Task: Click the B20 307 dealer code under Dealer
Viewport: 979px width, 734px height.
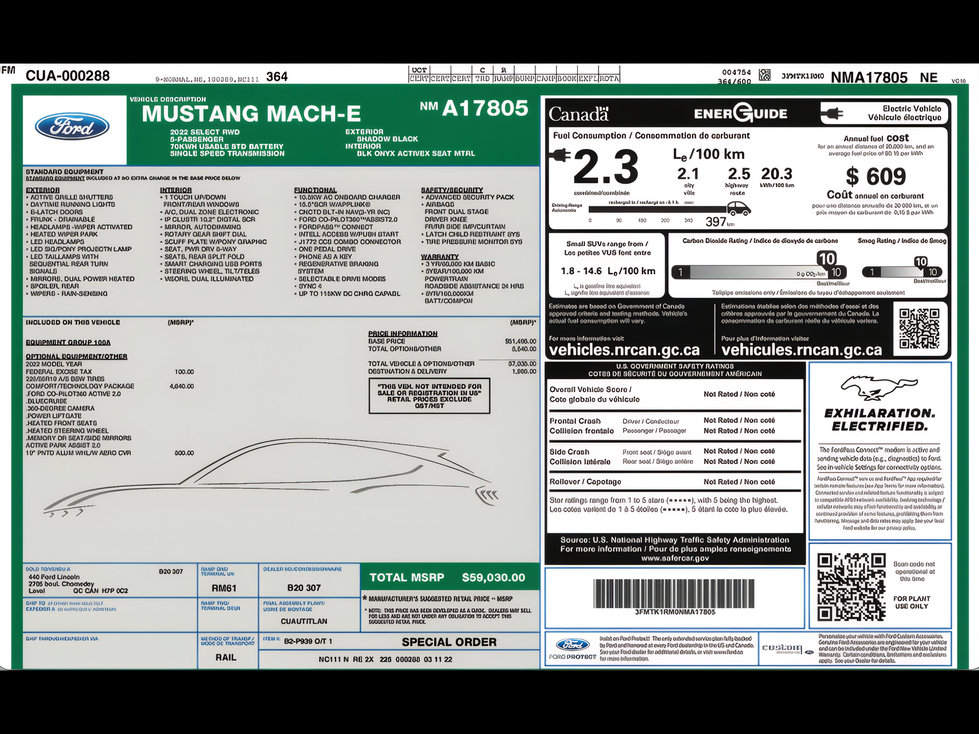Action: [x=304, y=588]
